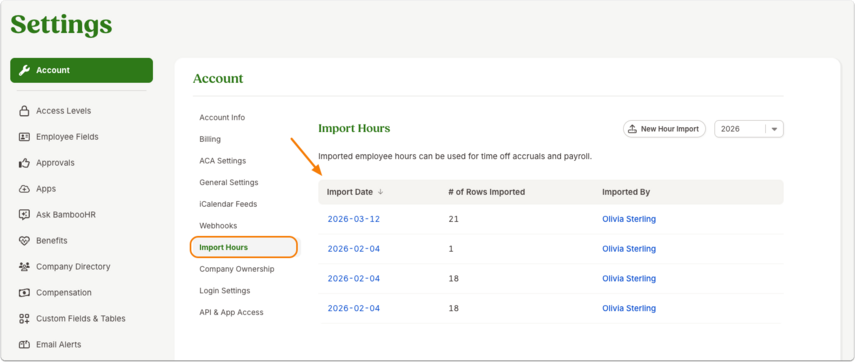The image size is (855, 362).
Task: Click the 1 row imported value
Action: pyautogui.click(x=451, y=249)
